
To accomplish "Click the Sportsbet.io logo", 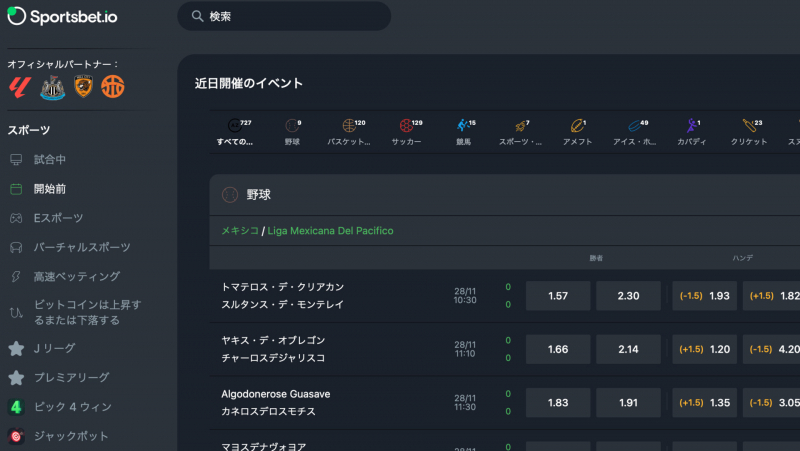I will pos(62,16).
